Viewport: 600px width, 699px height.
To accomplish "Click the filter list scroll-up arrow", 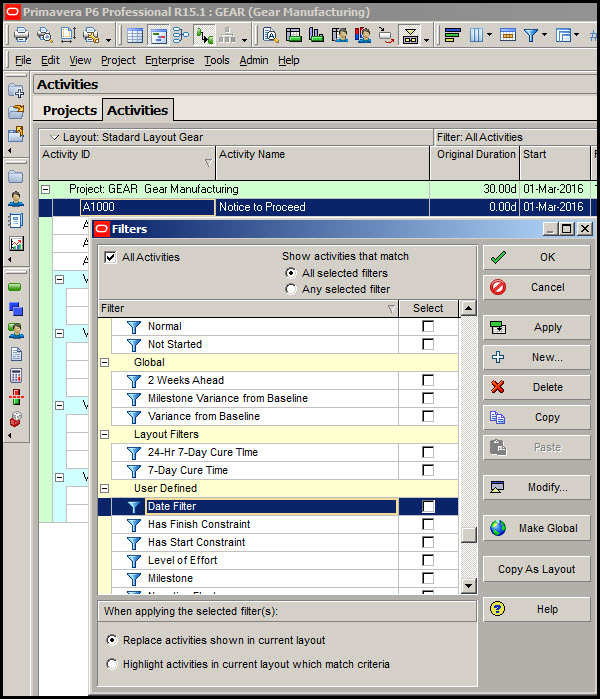I will pyautogui.click(x=468, y=308).
